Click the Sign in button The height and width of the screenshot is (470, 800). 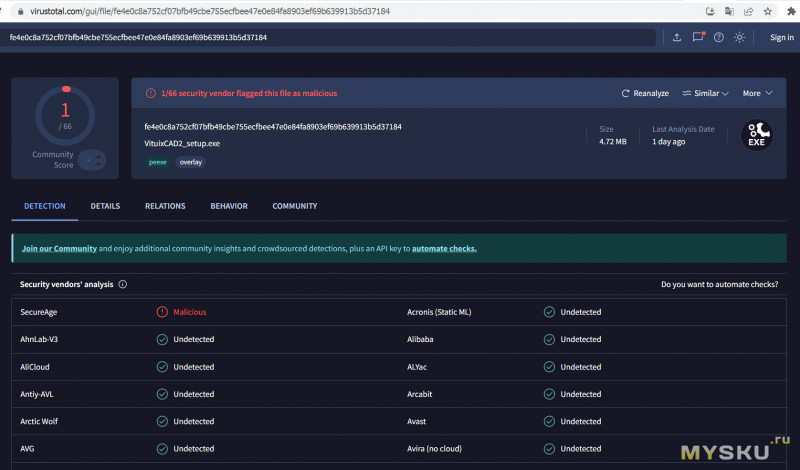tap(781, 37)
